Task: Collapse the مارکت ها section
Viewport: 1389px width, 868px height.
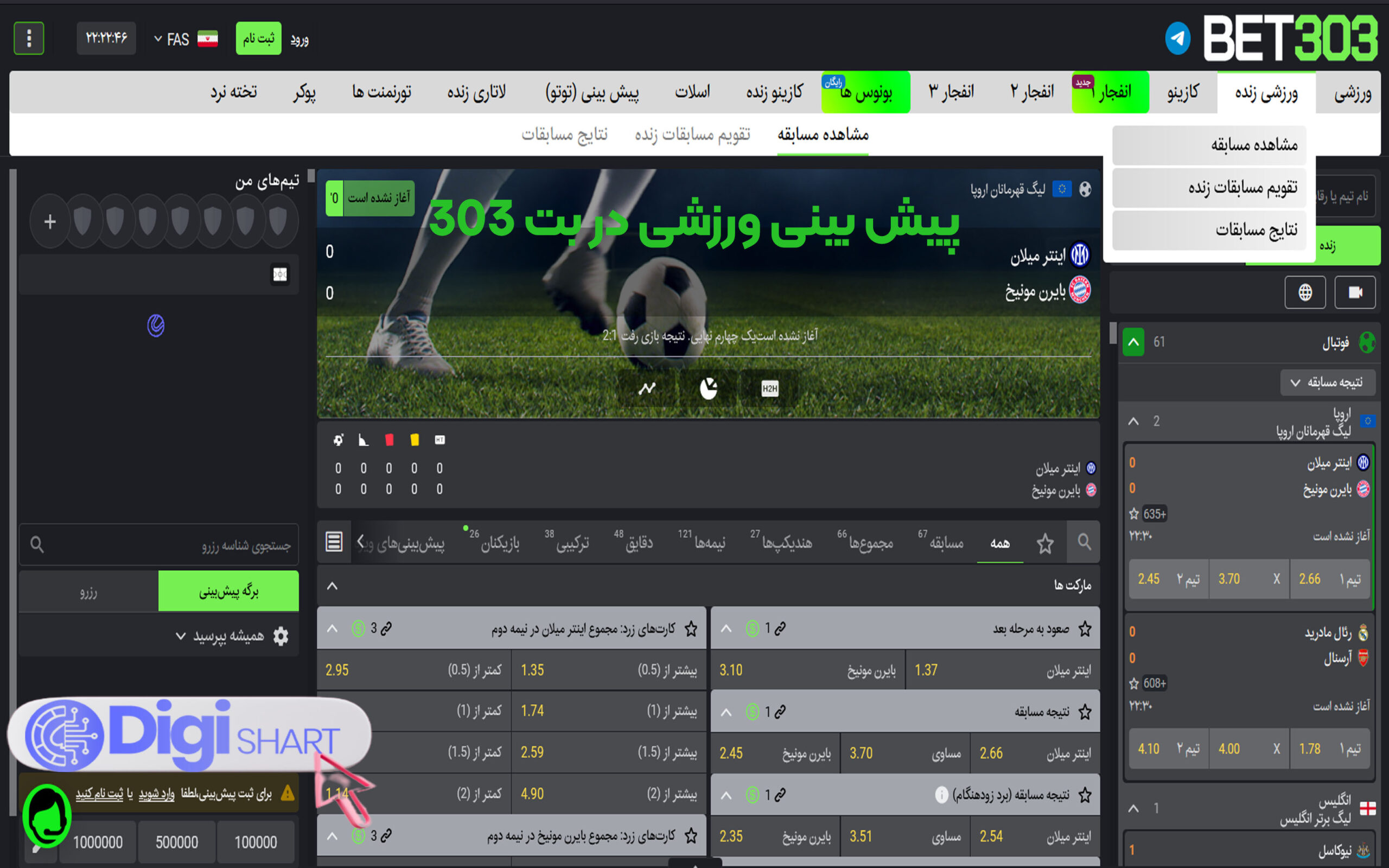Action: coord(332,585)
